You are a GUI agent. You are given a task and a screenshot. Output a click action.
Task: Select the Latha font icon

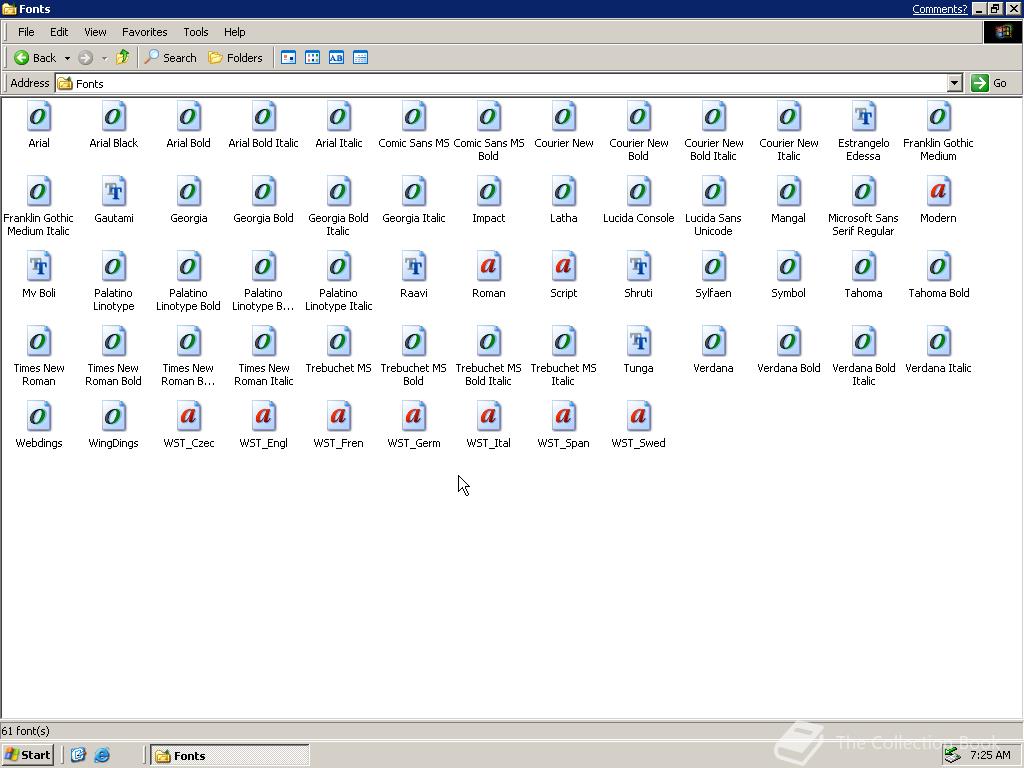pyautogui.click(x=564, y=193)
